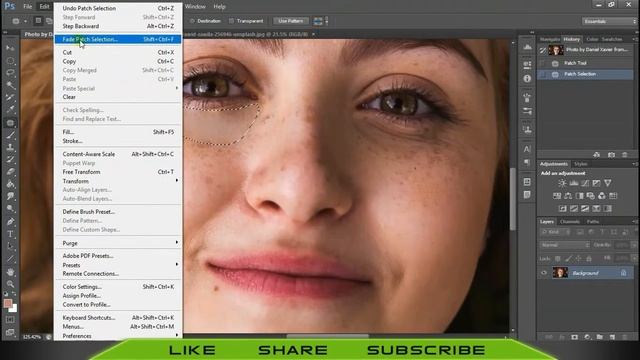Open the Normal blend mode dropdown
This screenshot has height=360, width=640.
(x=564, y=245)
